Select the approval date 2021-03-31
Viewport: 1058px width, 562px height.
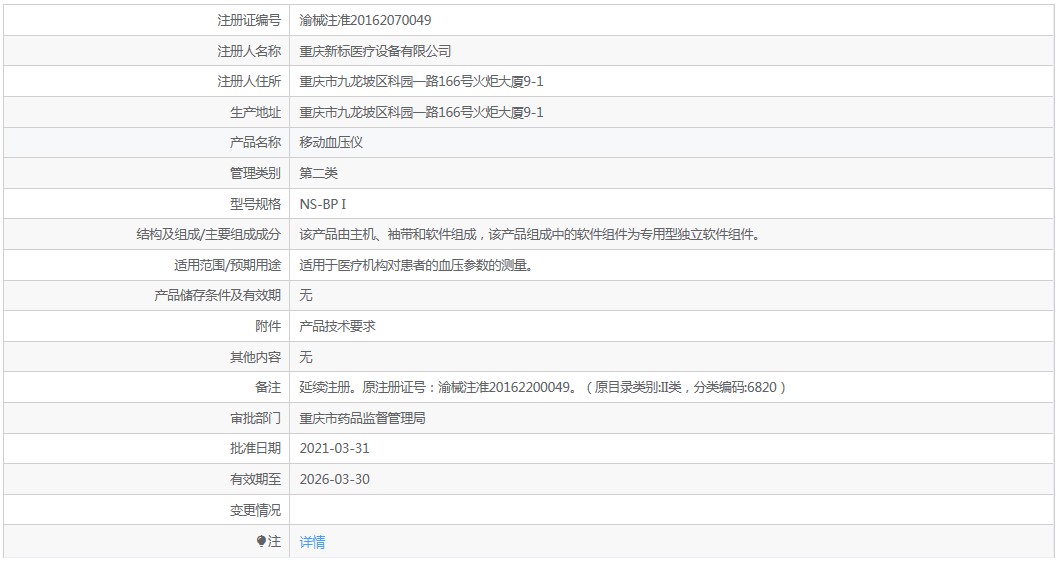(x=335, y=449)
